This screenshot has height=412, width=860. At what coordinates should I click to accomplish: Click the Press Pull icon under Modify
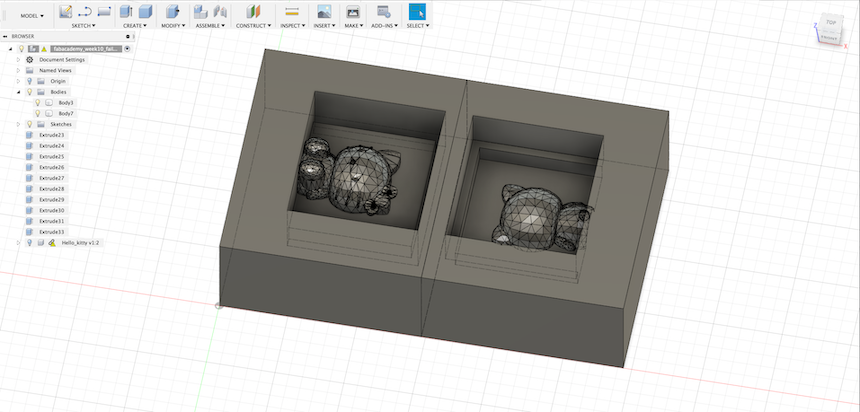click(172, 11)
